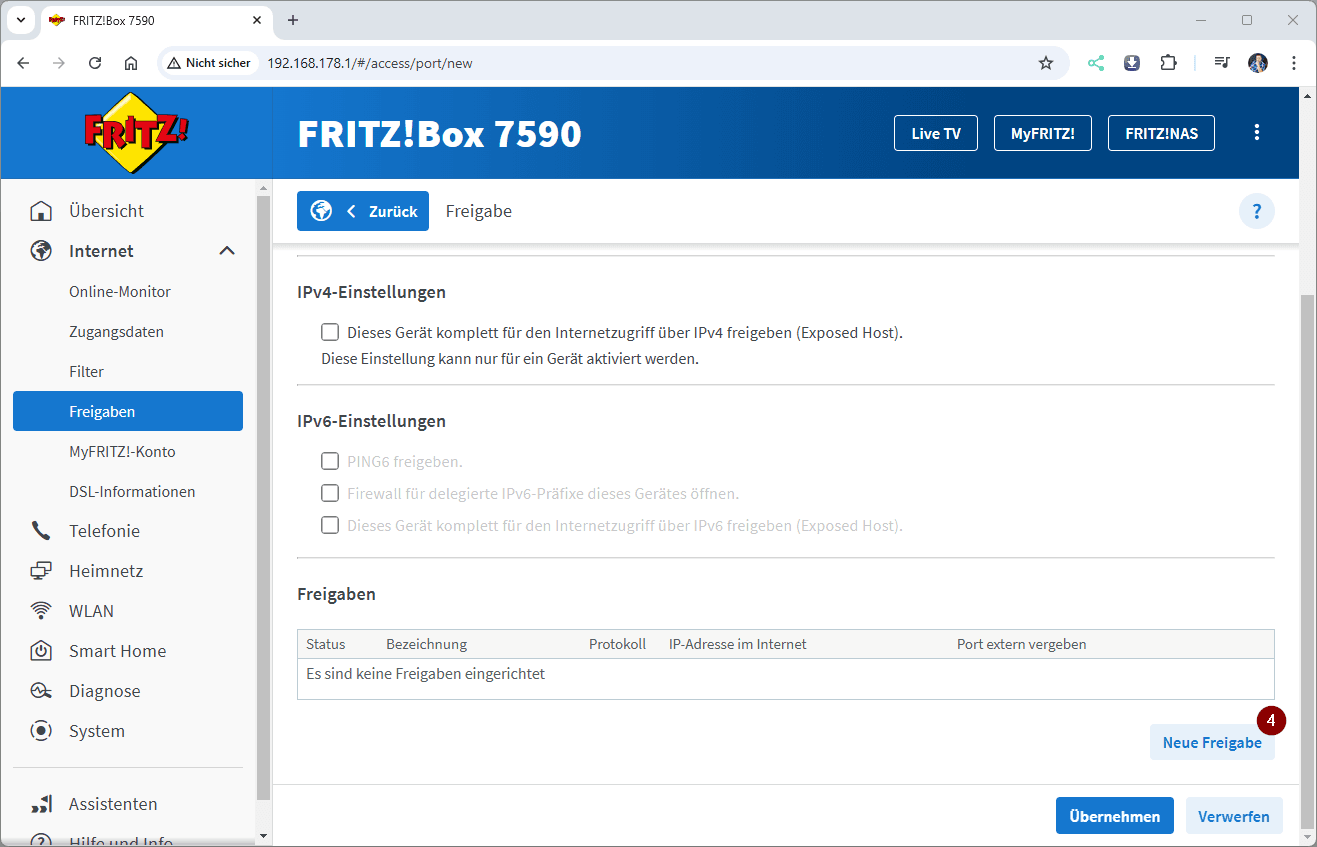Enable IPv4 Exposed Host checkbox
This screenshot has width=1317, height=847.
pos(330,332)
